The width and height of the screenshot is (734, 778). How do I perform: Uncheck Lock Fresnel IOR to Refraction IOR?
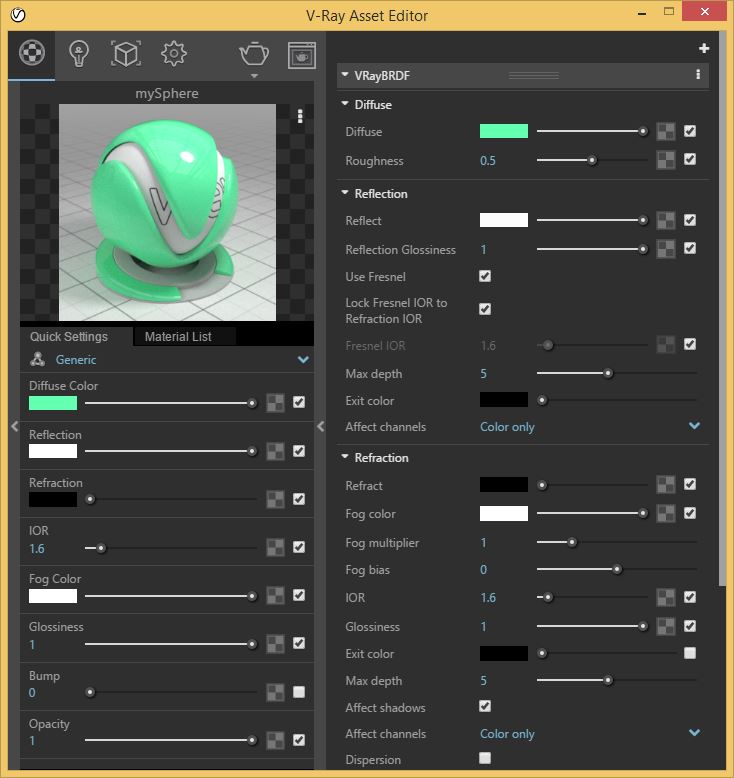pyautogui.click(x=485, y=309)
